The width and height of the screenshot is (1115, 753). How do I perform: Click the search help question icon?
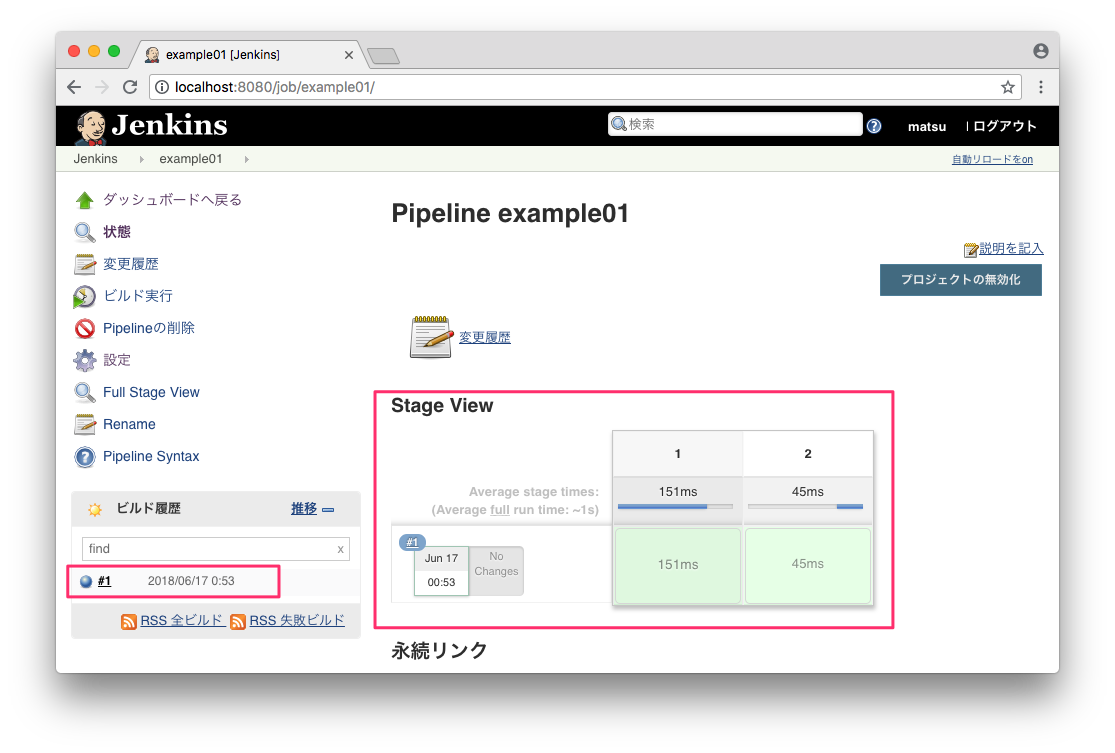click(x=874, y=126)
